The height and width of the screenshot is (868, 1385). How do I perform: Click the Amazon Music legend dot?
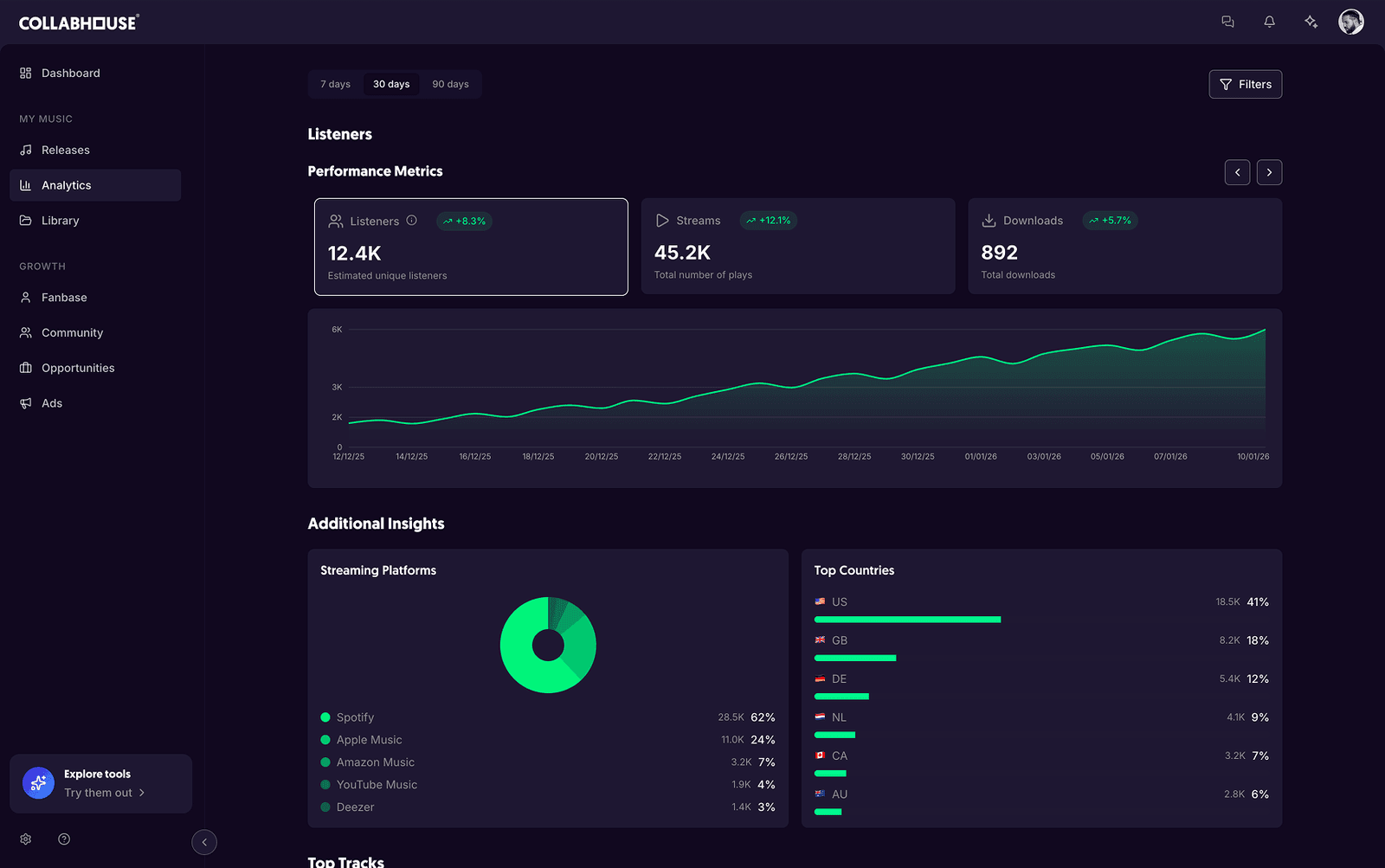[325, 762]
